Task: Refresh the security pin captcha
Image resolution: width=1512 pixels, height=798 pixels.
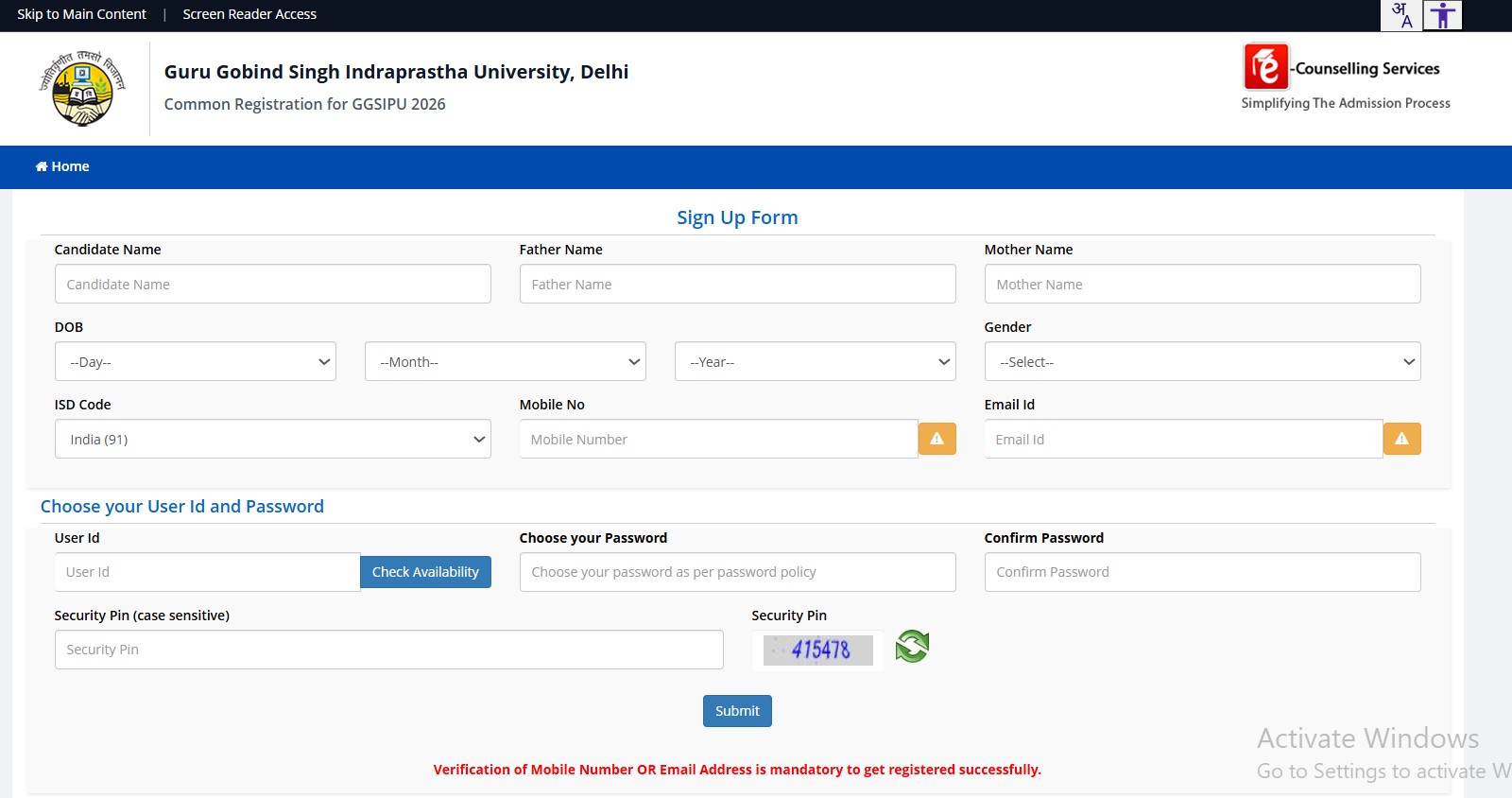Action: 913,647
